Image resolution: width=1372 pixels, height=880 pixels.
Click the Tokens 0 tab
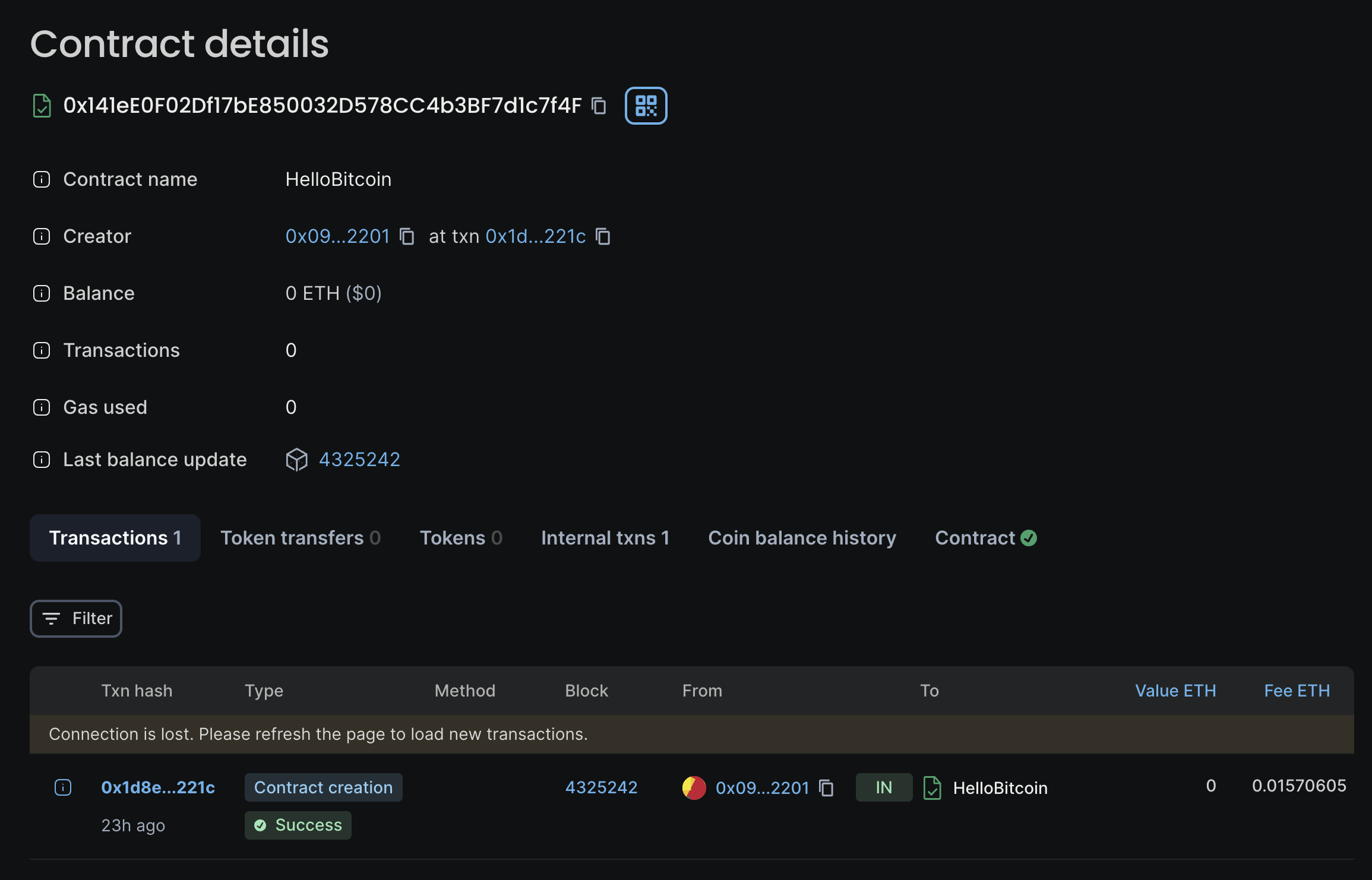pyautogui.click(x=460, y=537)
